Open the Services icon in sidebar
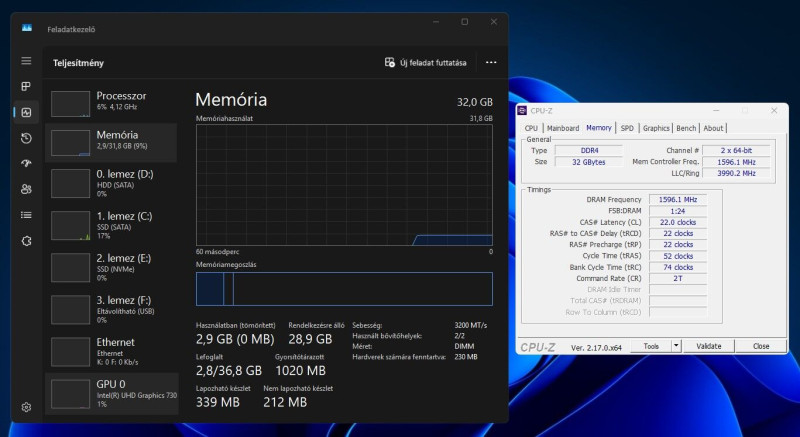 [26, 241]
